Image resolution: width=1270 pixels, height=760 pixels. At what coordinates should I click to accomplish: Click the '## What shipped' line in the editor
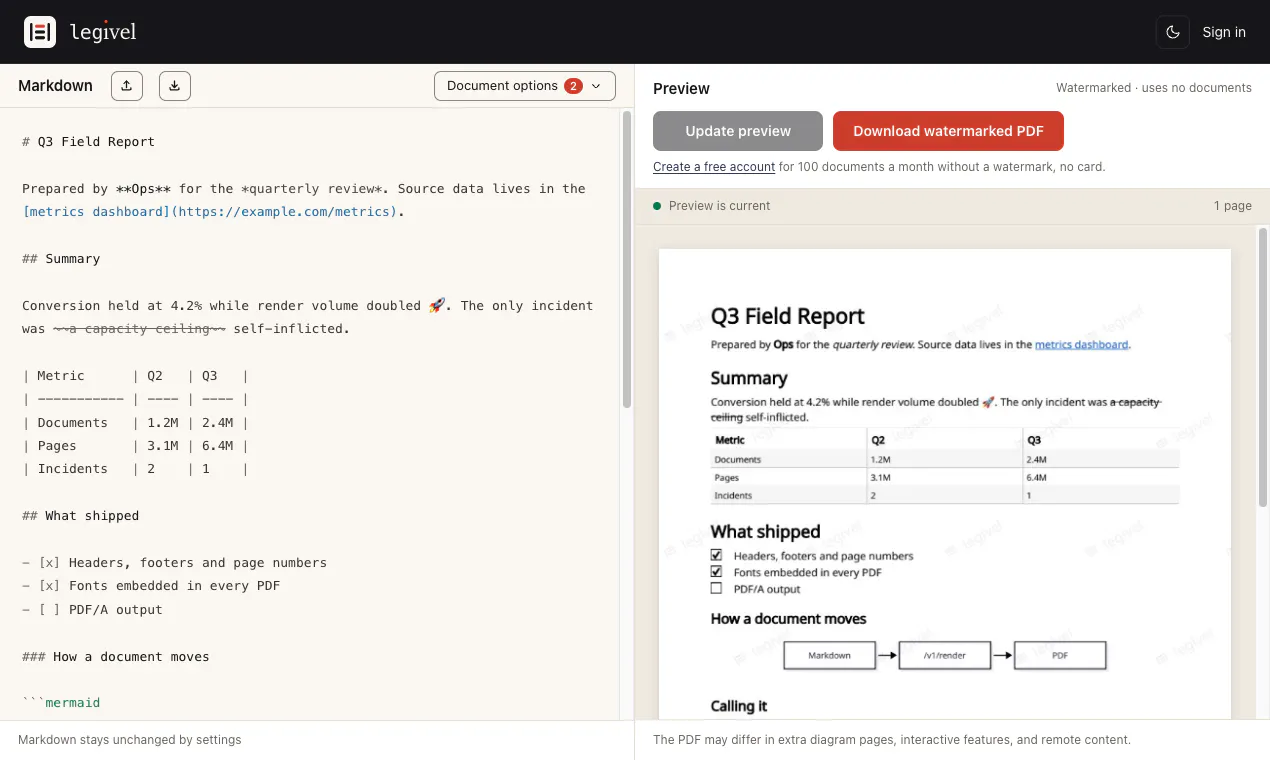point(80,516)
